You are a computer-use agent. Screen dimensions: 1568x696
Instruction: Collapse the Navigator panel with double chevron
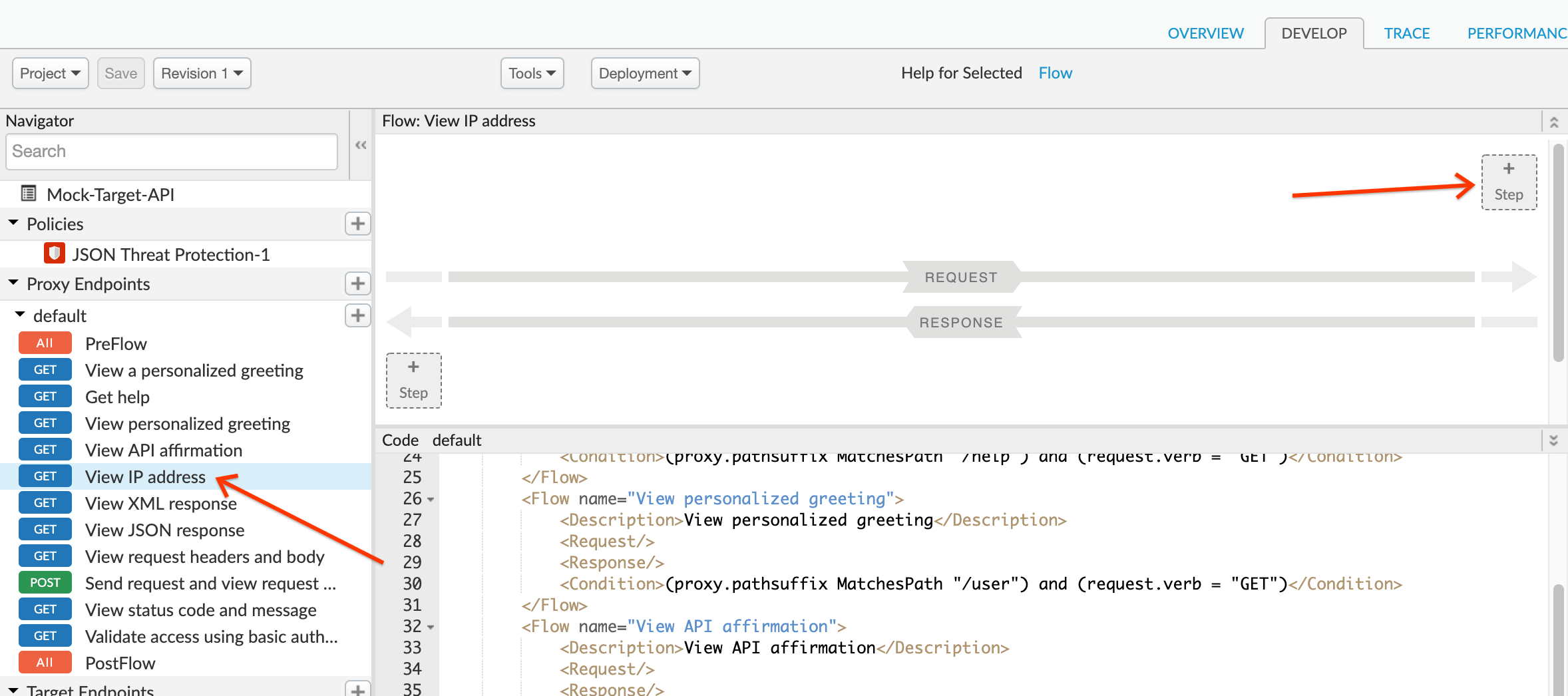(361, 145)
